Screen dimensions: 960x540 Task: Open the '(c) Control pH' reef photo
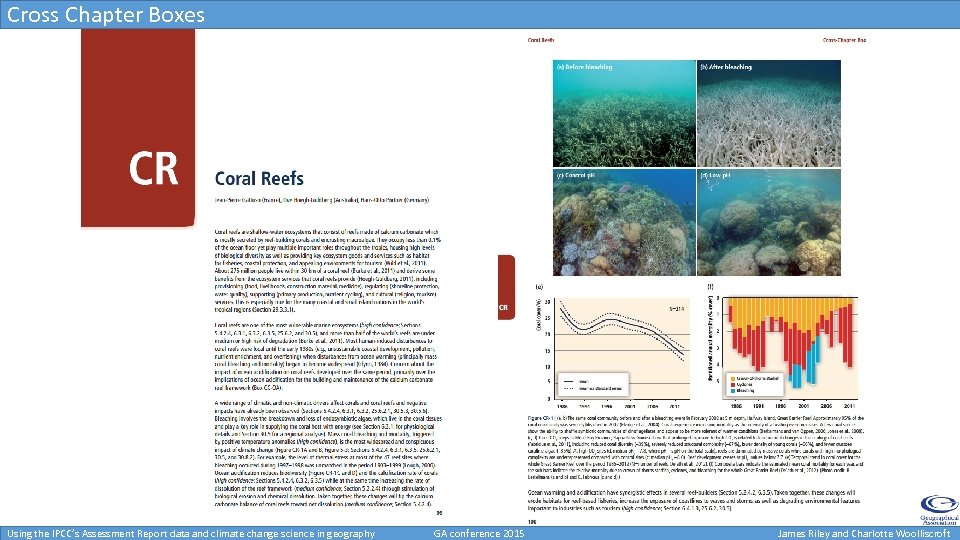click(x=624, y=222)
